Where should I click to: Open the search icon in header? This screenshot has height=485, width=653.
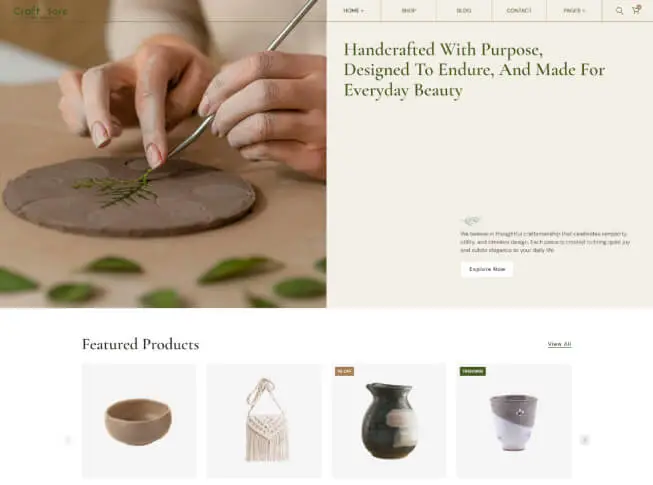(x=619, y=11)
